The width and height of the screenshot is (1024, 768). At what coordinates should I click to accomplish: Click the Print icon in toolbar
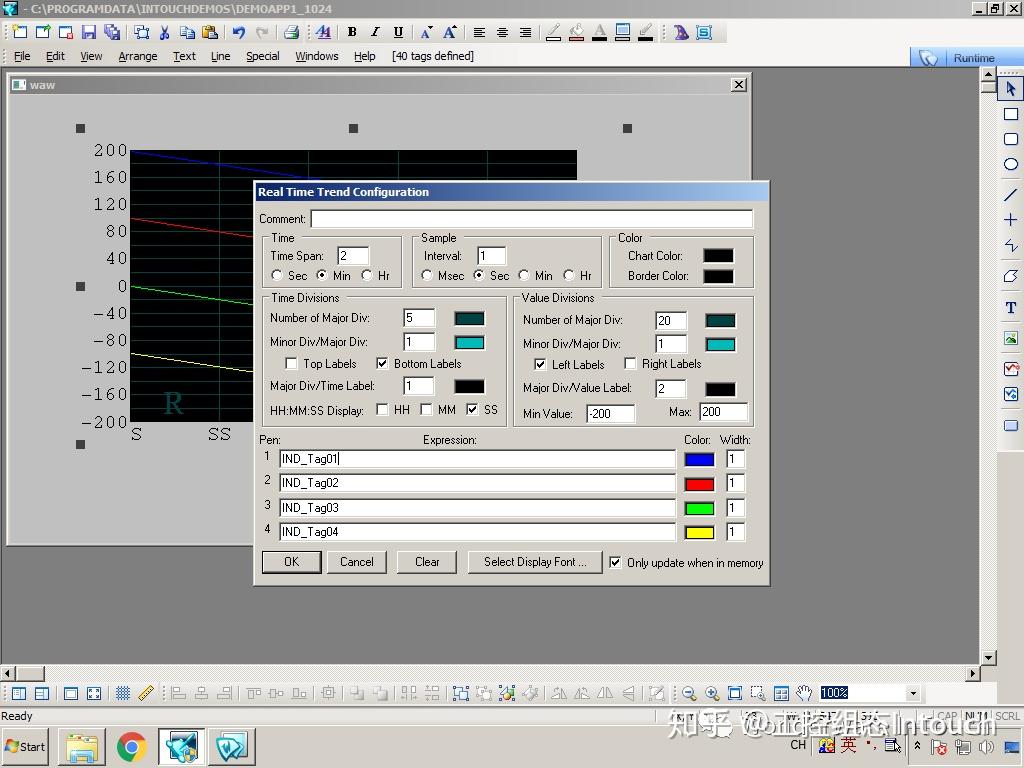291,33
